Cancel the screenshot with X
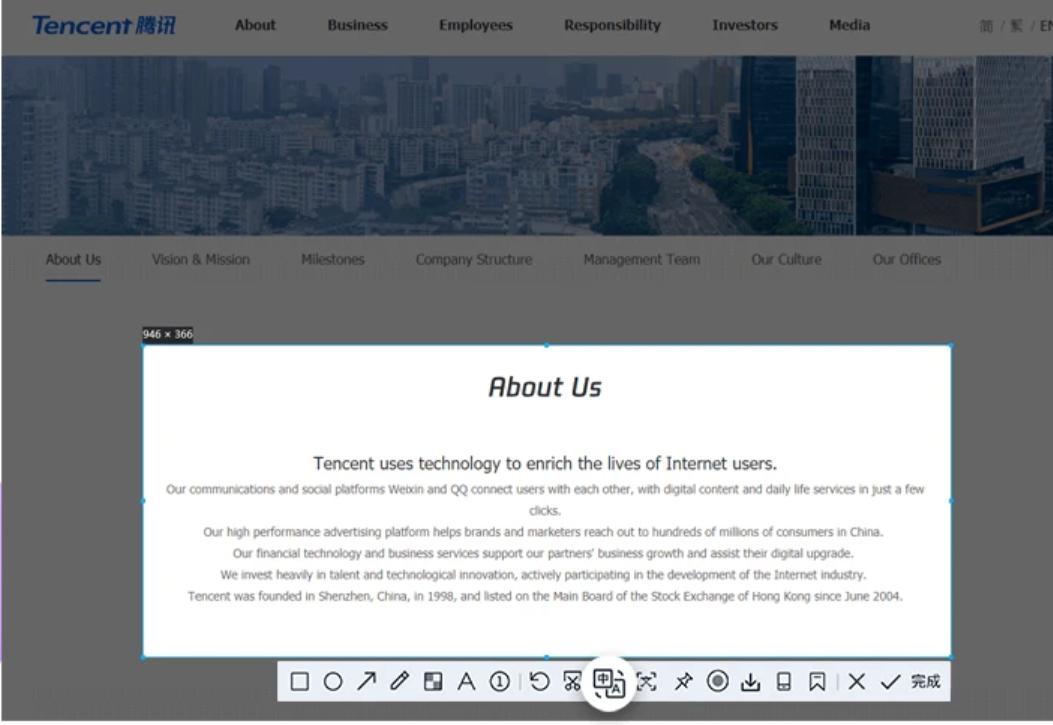 coord(857,682)
